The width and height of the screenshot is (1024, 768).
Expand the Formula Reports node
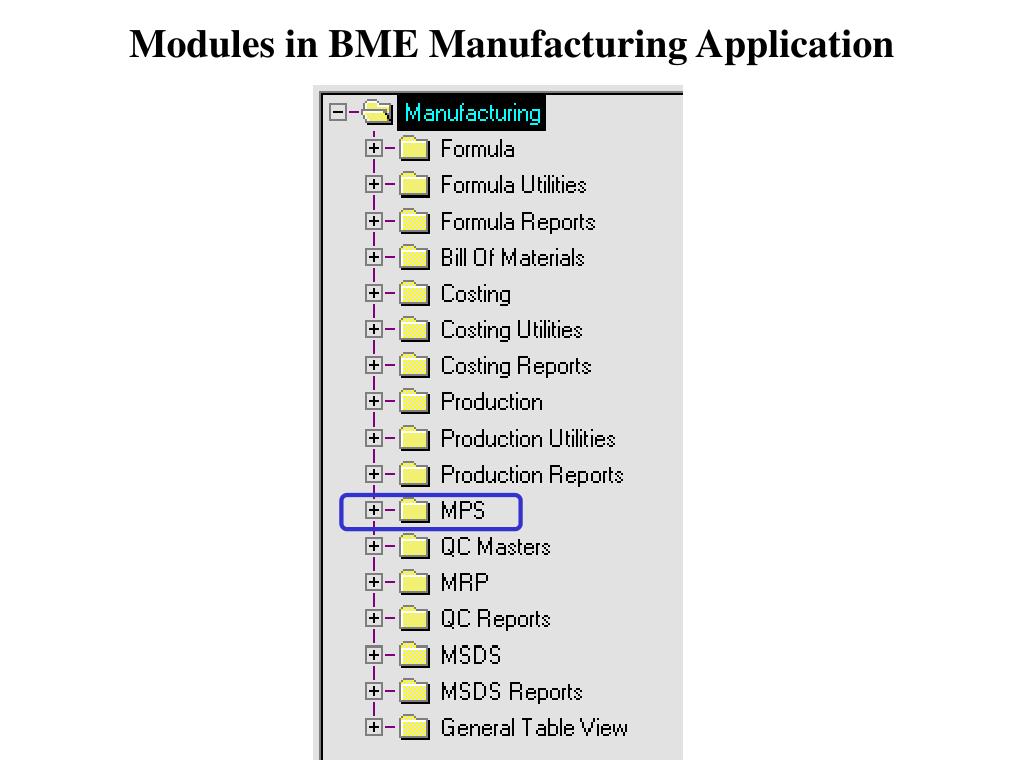(374, 221)
